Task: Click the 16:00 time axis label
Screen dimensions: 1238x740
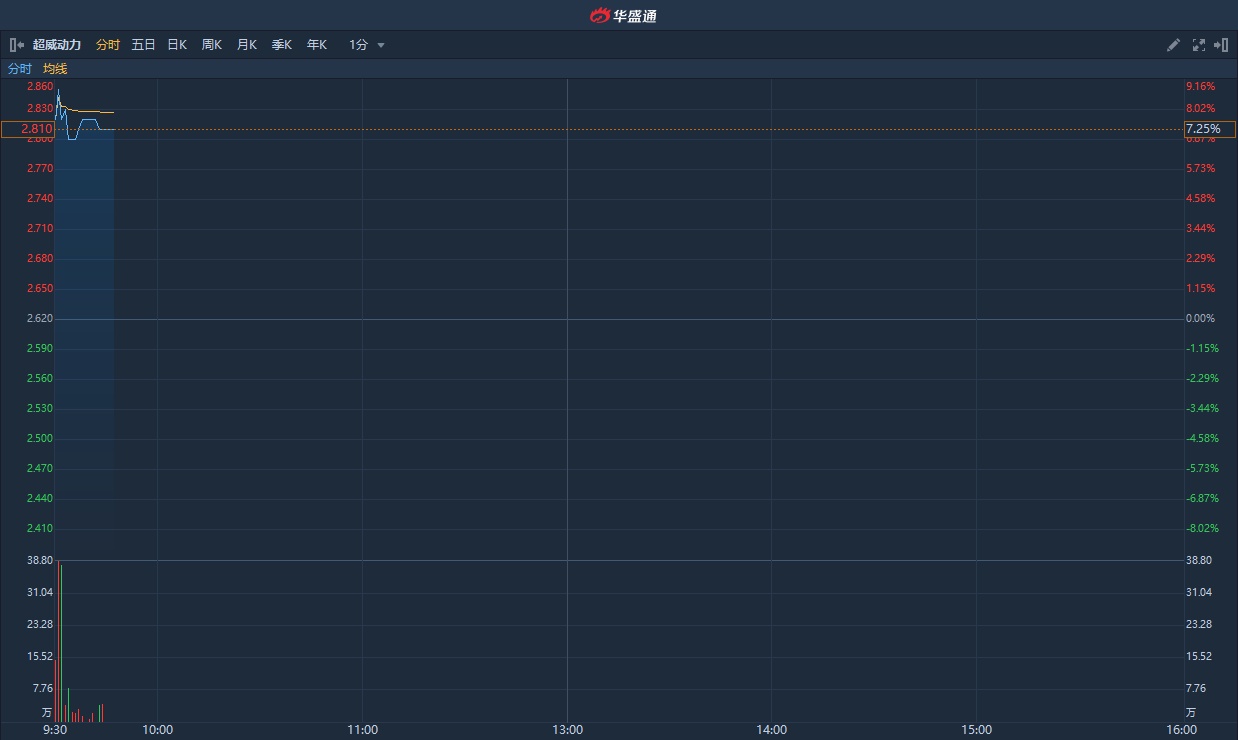Action: (1181, 730)
